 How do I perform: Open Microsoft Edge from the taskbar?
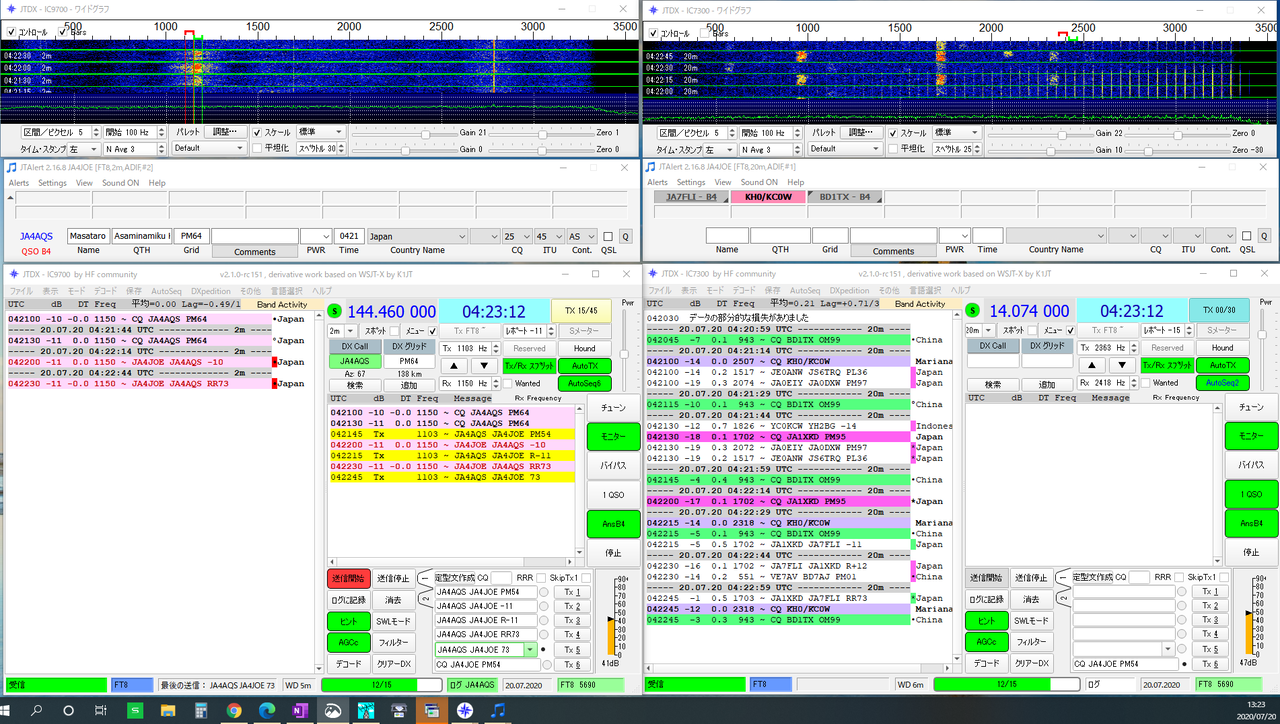[266, 710]
